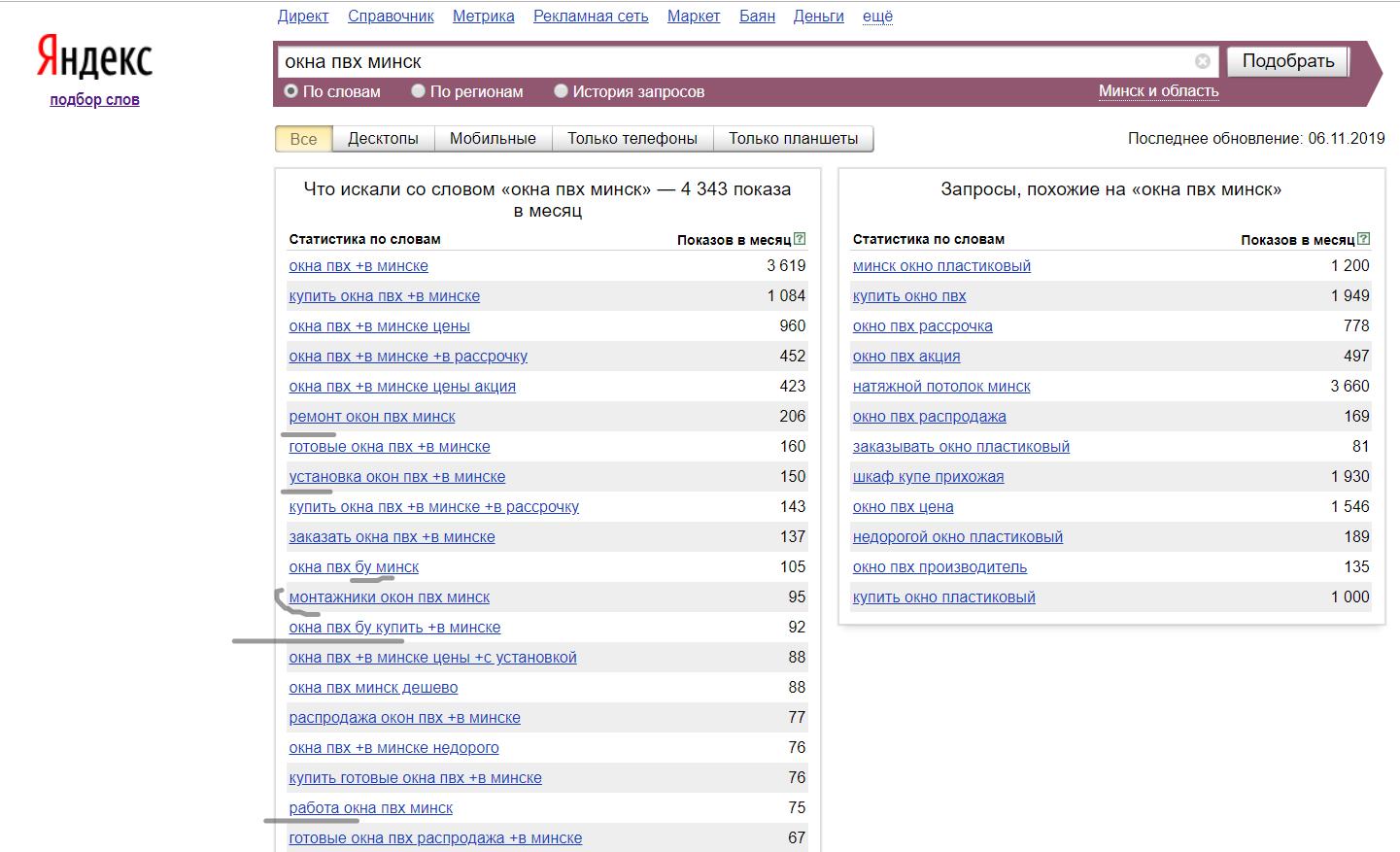1400x852 pixels.
Task: Open the query окна пвх бу минск
Action: (x=354, y=567)
